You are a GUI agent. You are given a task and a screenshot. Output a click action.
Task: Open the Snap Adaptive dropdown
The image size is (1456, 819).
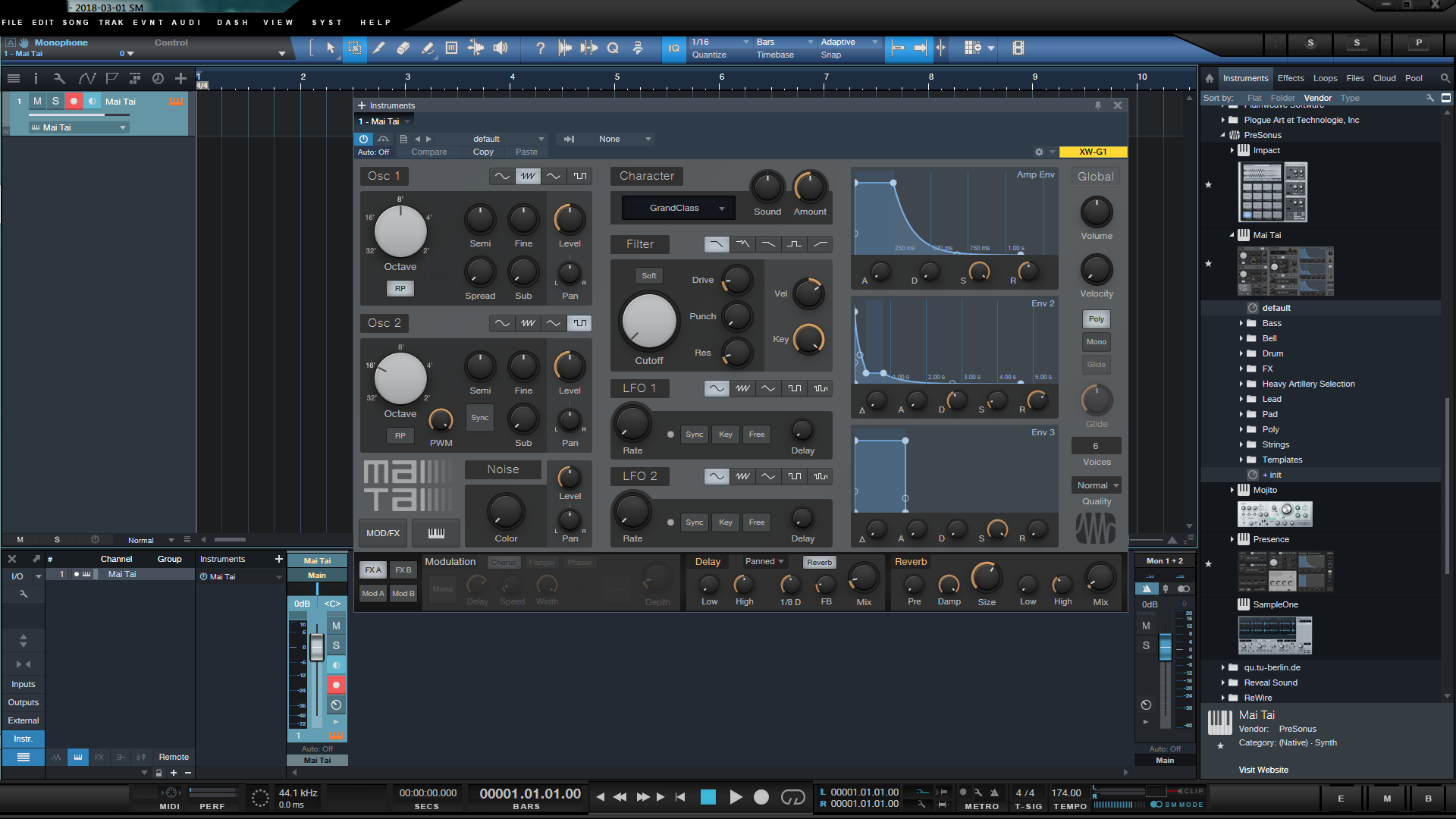tap(849, 42)
